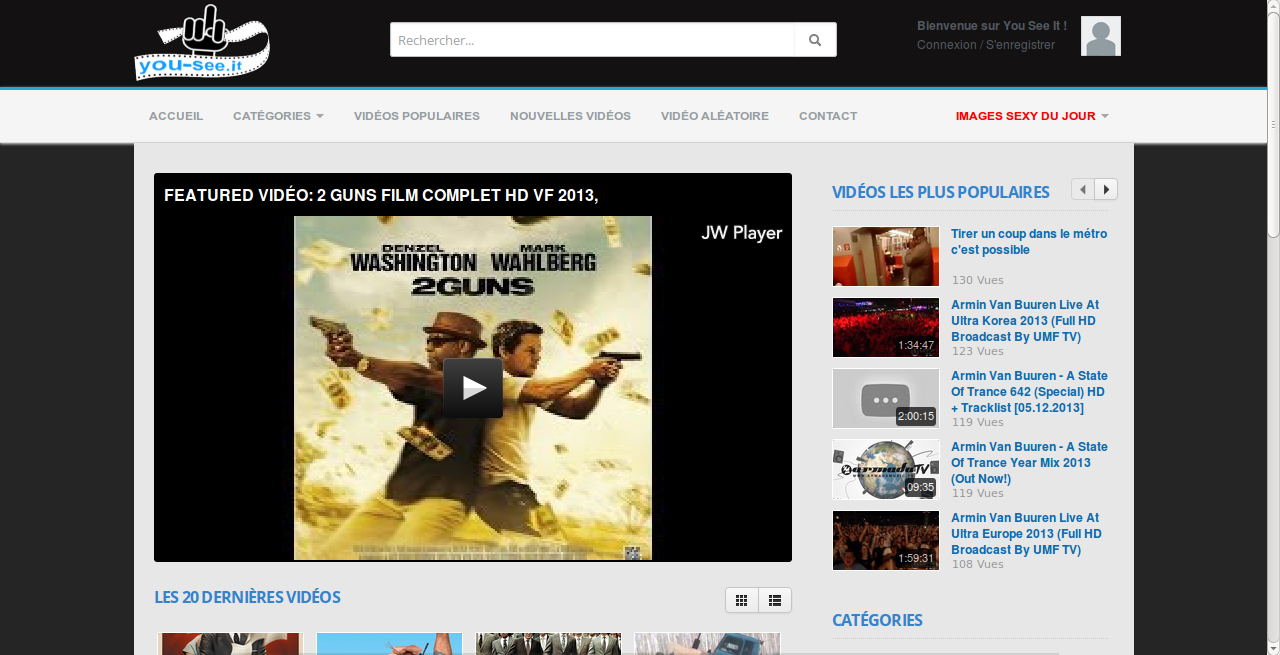Click the Ultra Europe 1:59:31 thumbnail
This screenshot has height=655, width=1280.
886,541
